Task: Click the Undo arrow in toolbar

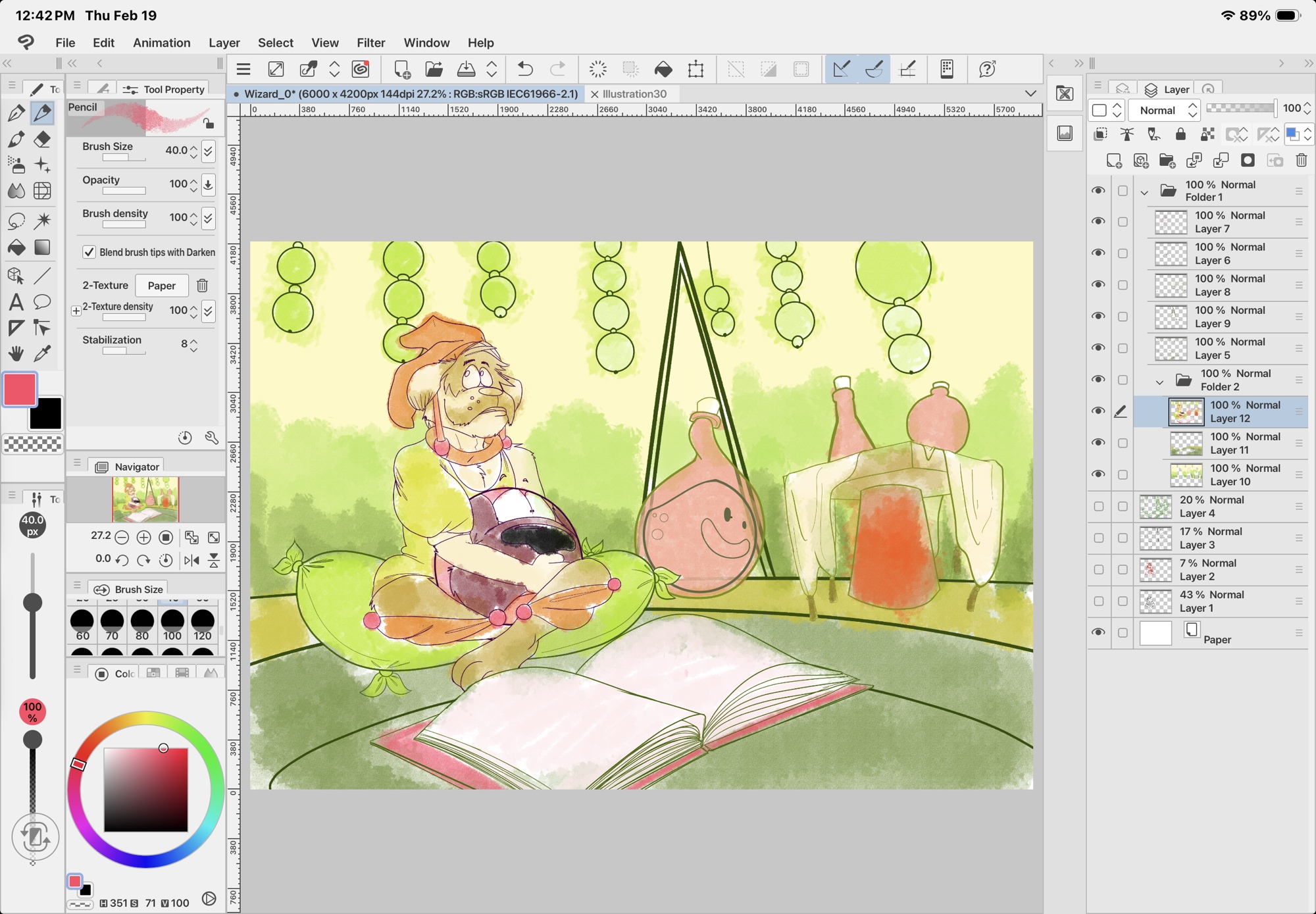Action: click(x=525, y=69)
